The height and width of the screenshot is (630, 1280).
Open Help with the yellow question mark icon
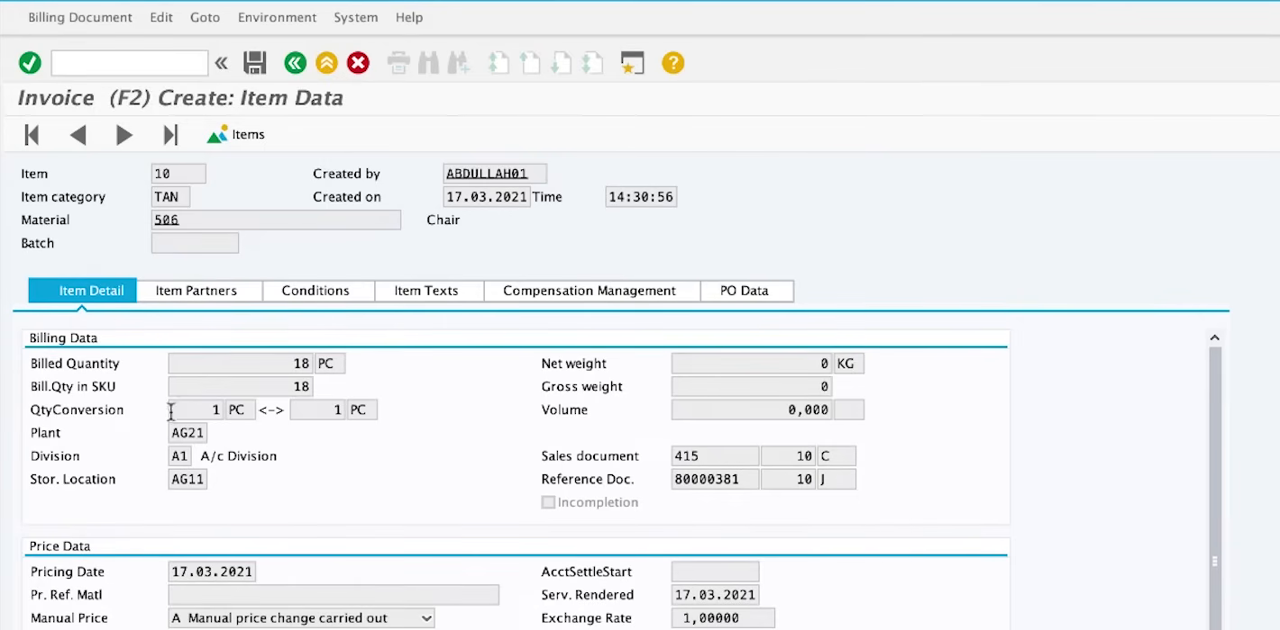673,63
